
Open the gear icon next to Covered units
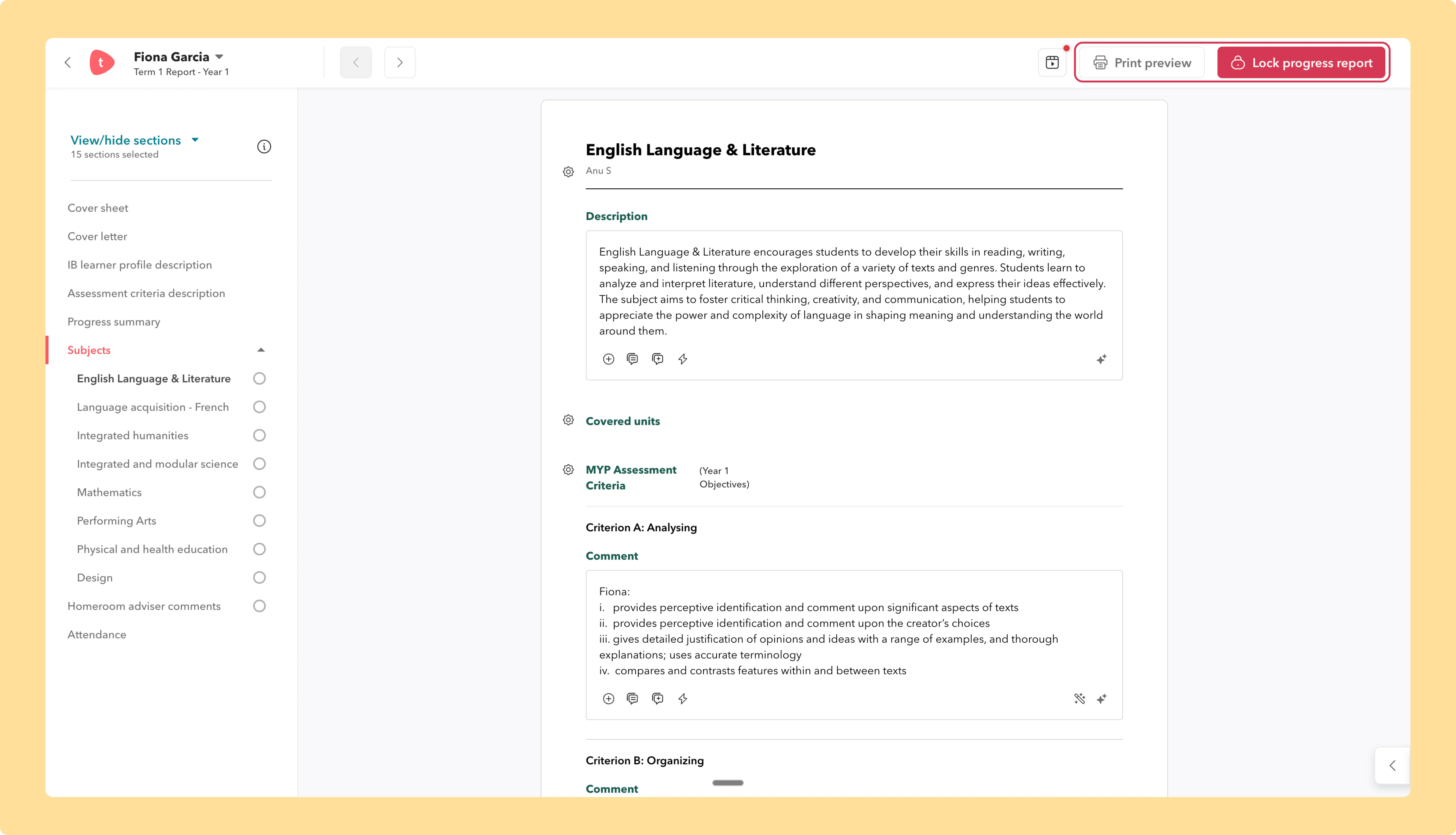[x=568, y=420]
